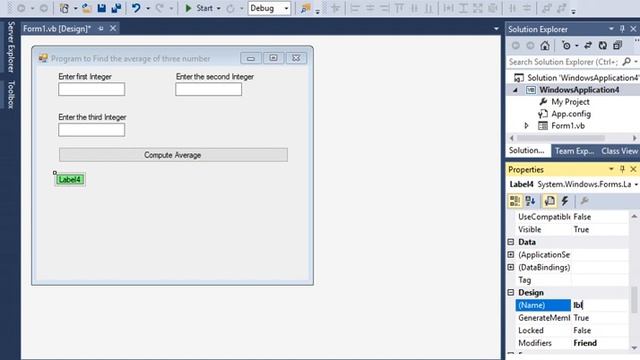Sort properties alphabetically
640x360 pixels.
click(x=530, y=200)
